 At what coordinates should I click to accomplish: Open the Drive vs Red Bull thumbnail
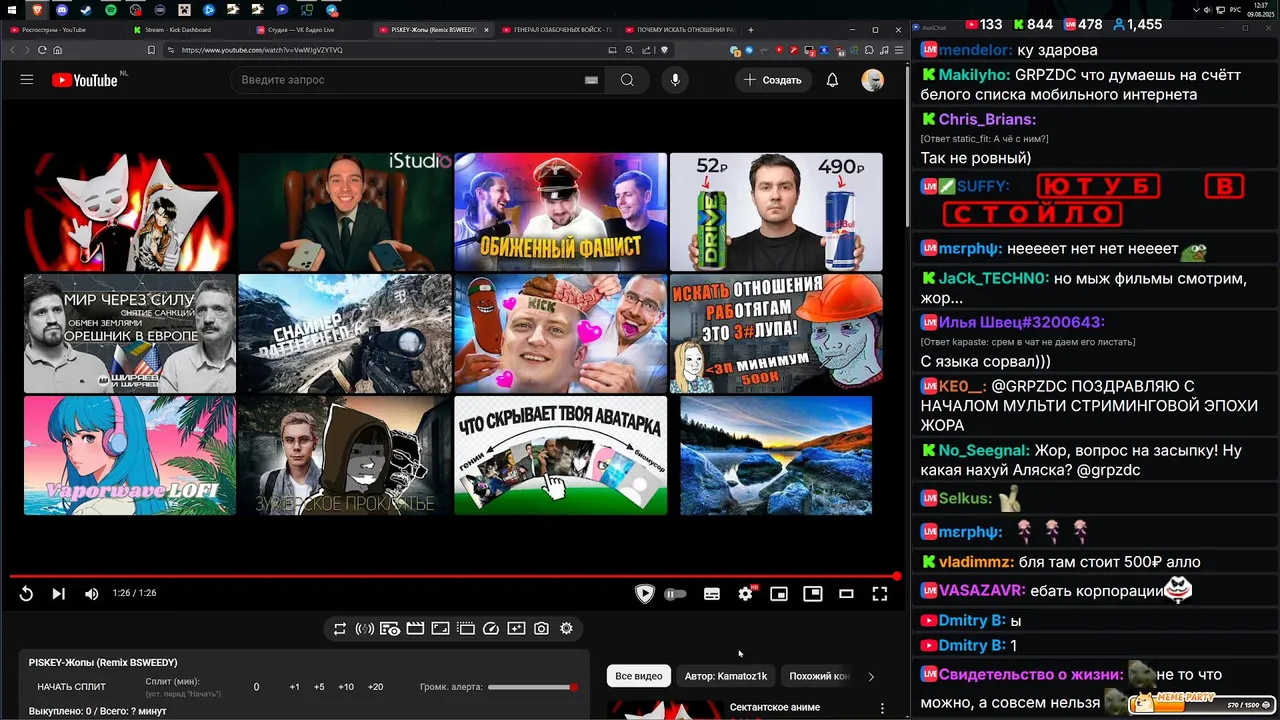776,212
